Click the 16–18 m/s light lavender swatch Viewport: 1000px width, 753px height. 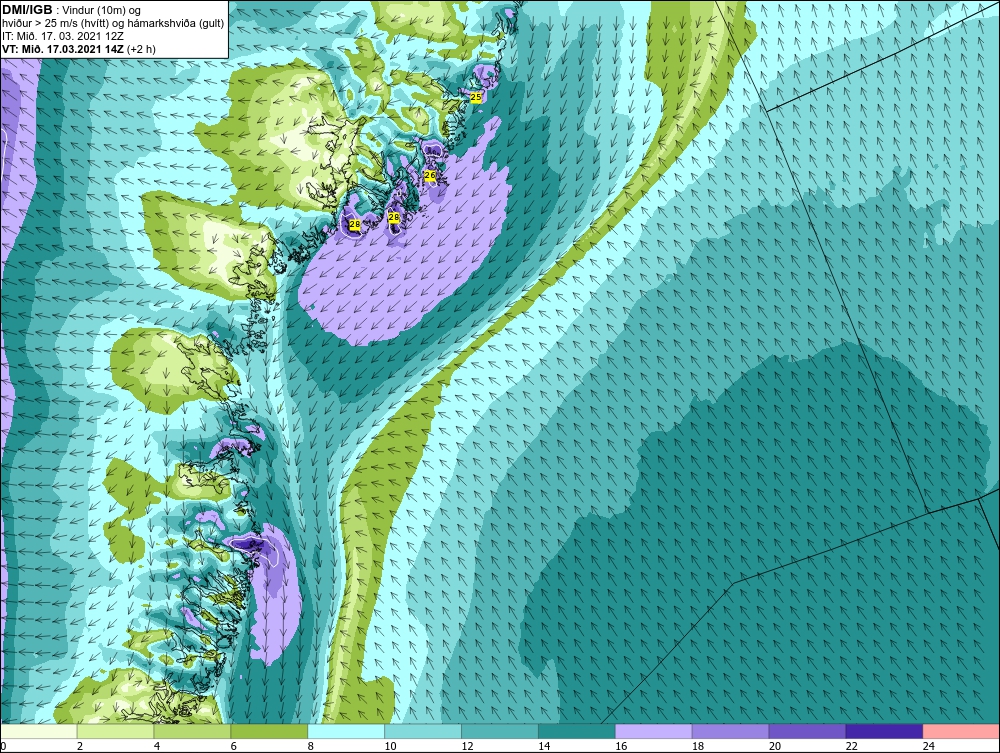(x=654, y=731)
